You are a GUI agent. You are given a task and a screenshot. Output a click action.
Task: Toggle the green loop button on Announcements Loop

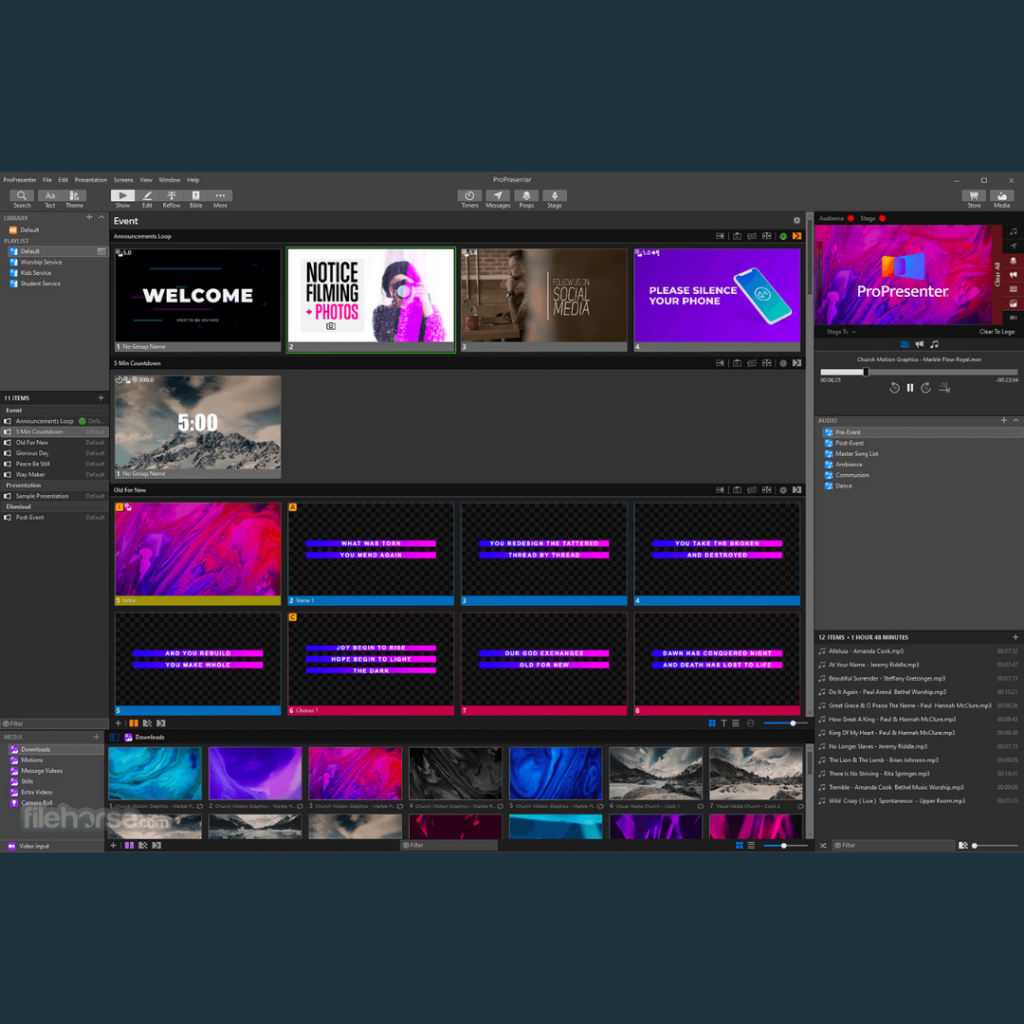point(783,236)
